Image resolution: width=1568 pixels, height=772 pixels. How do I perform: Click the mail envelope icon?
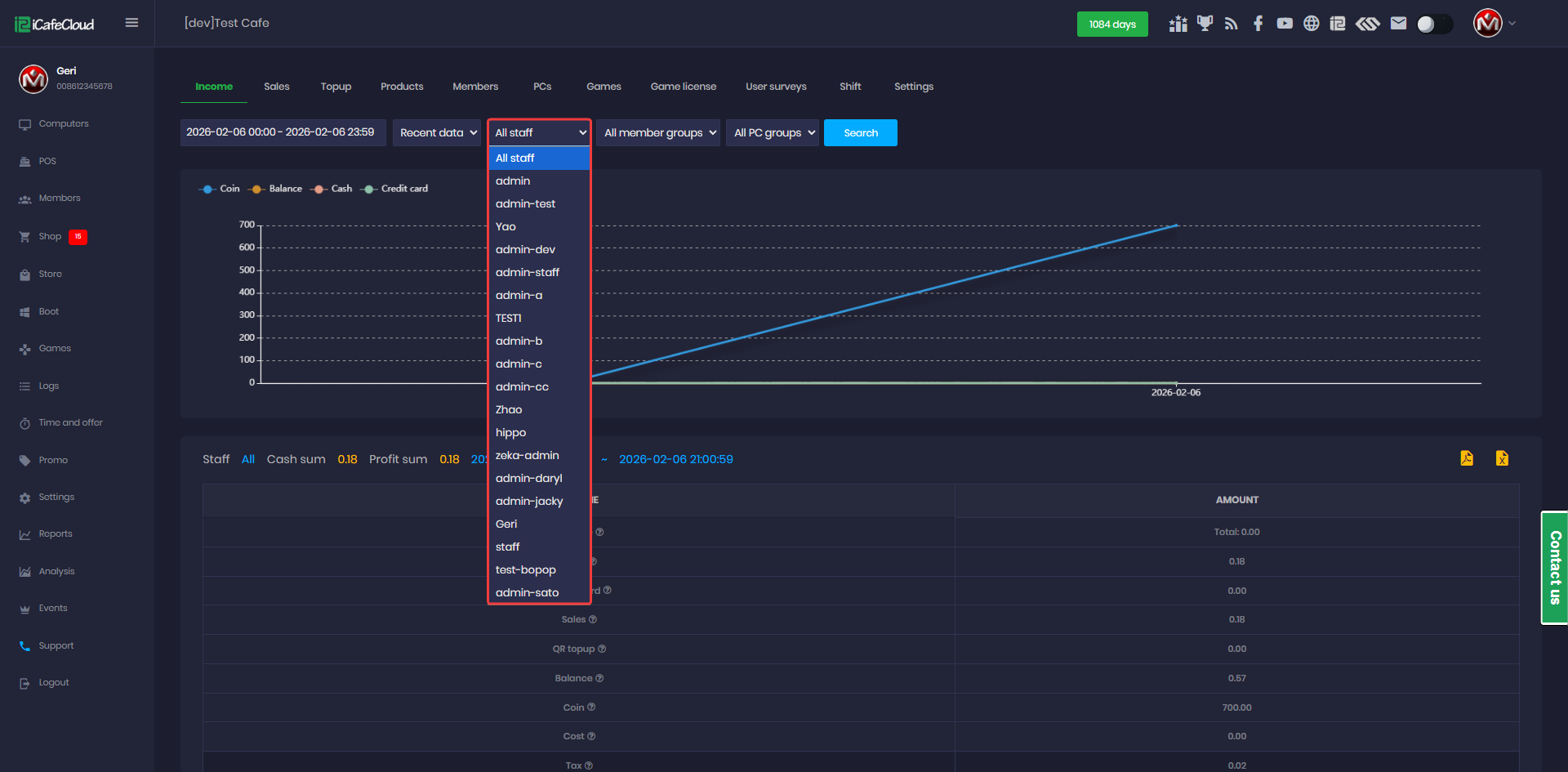coord(1398,24)
